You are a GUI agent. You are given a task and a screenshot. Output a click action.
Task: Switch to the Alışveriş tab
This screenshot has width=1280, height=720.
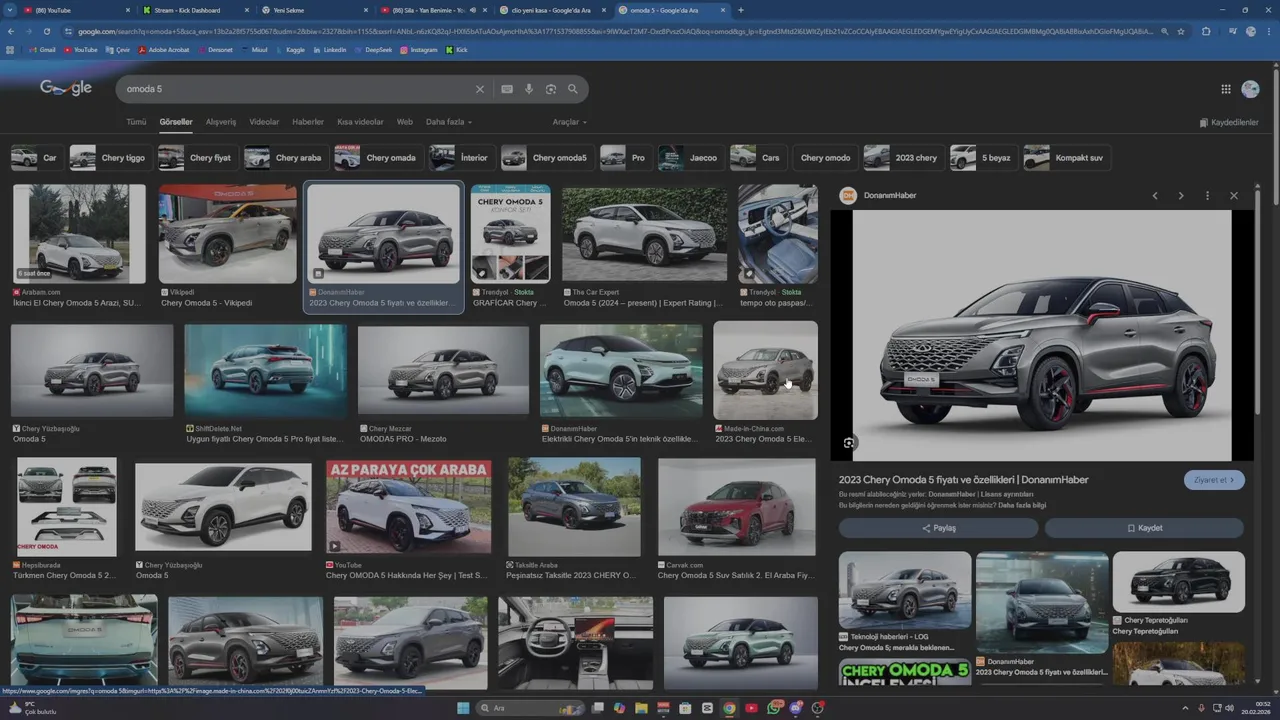(x=221, y=122)
